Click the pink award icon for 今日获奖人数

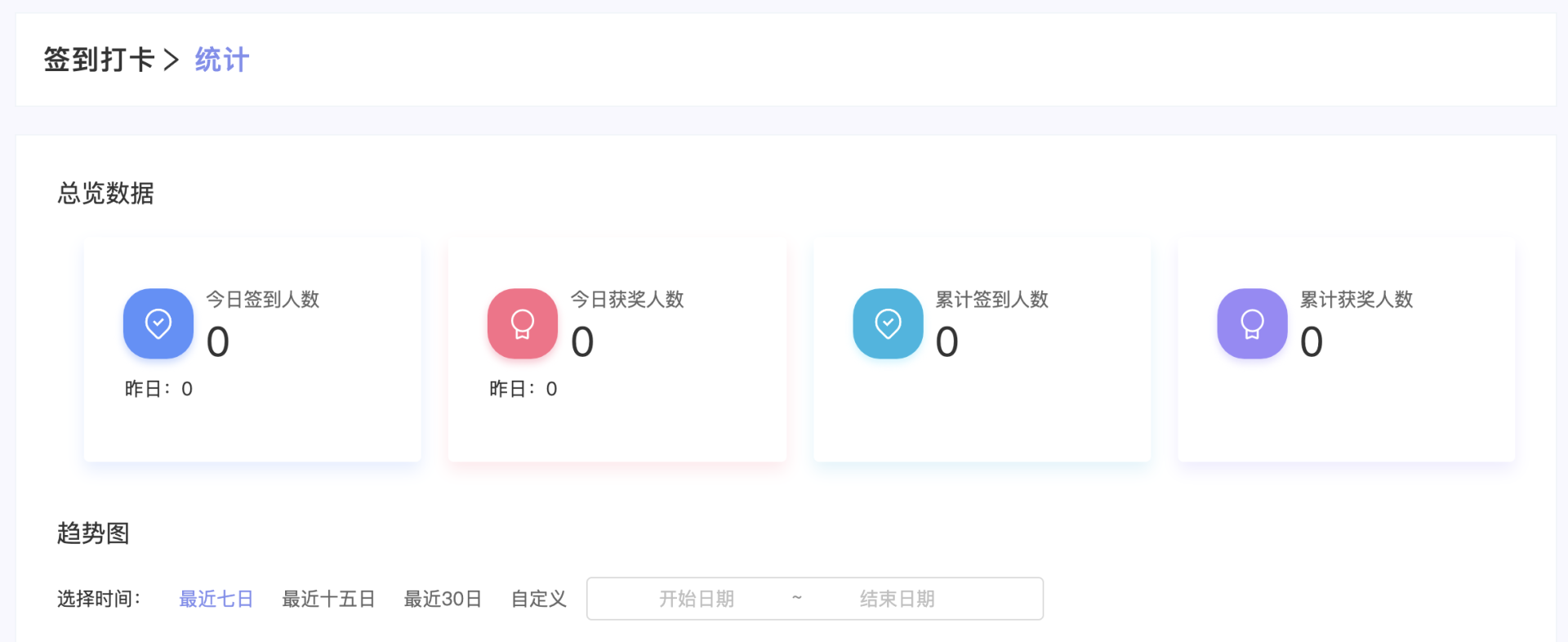point(523,323)
